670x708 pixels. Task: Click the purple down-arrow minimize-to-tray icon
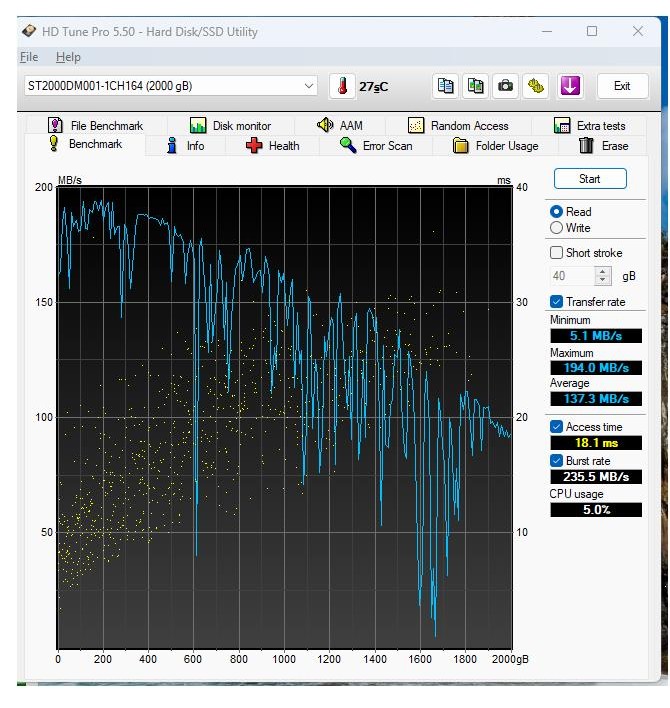point(570,86)
